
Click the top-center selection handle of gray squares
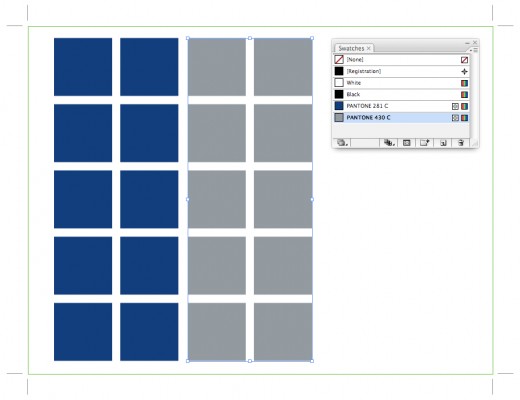pos(250,38)
